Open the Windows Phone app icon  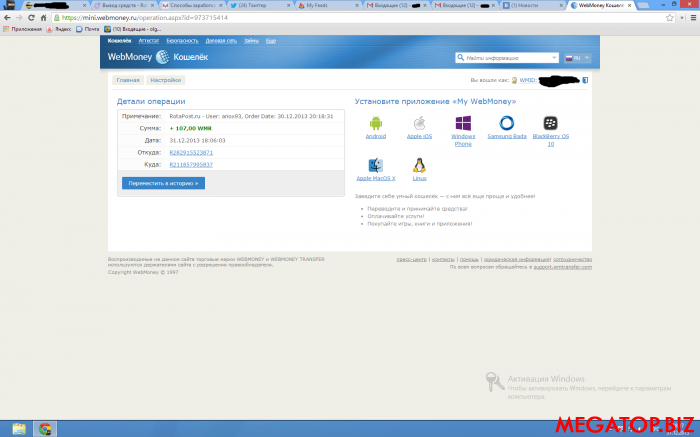pos(463,123)
